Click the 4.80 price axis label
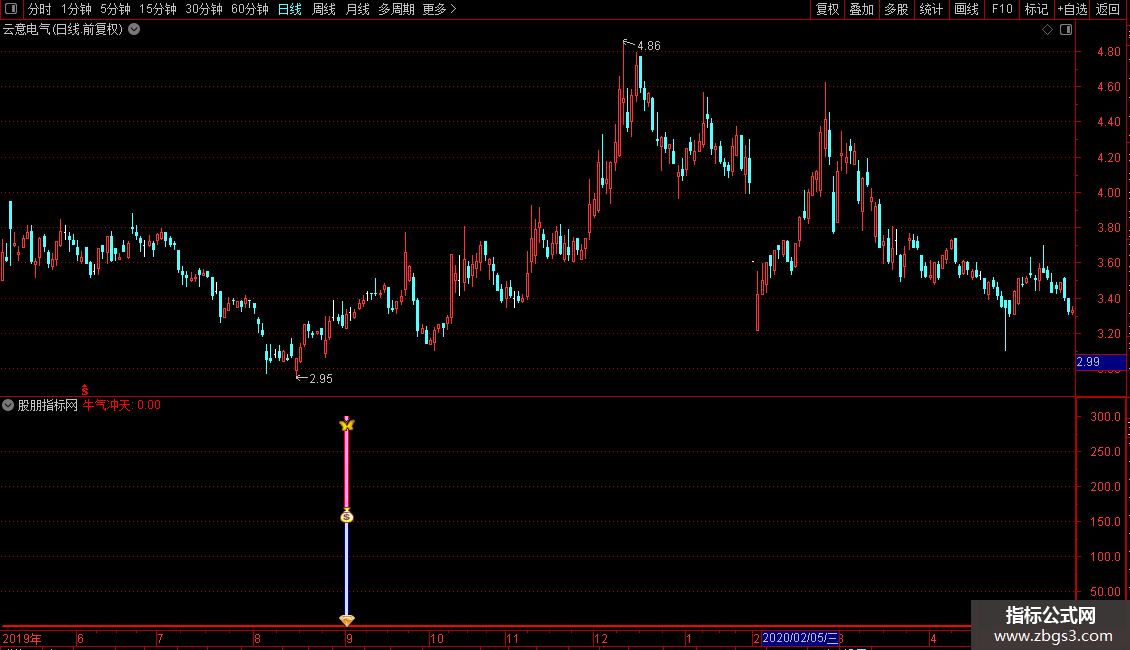 coord(1108,52)
